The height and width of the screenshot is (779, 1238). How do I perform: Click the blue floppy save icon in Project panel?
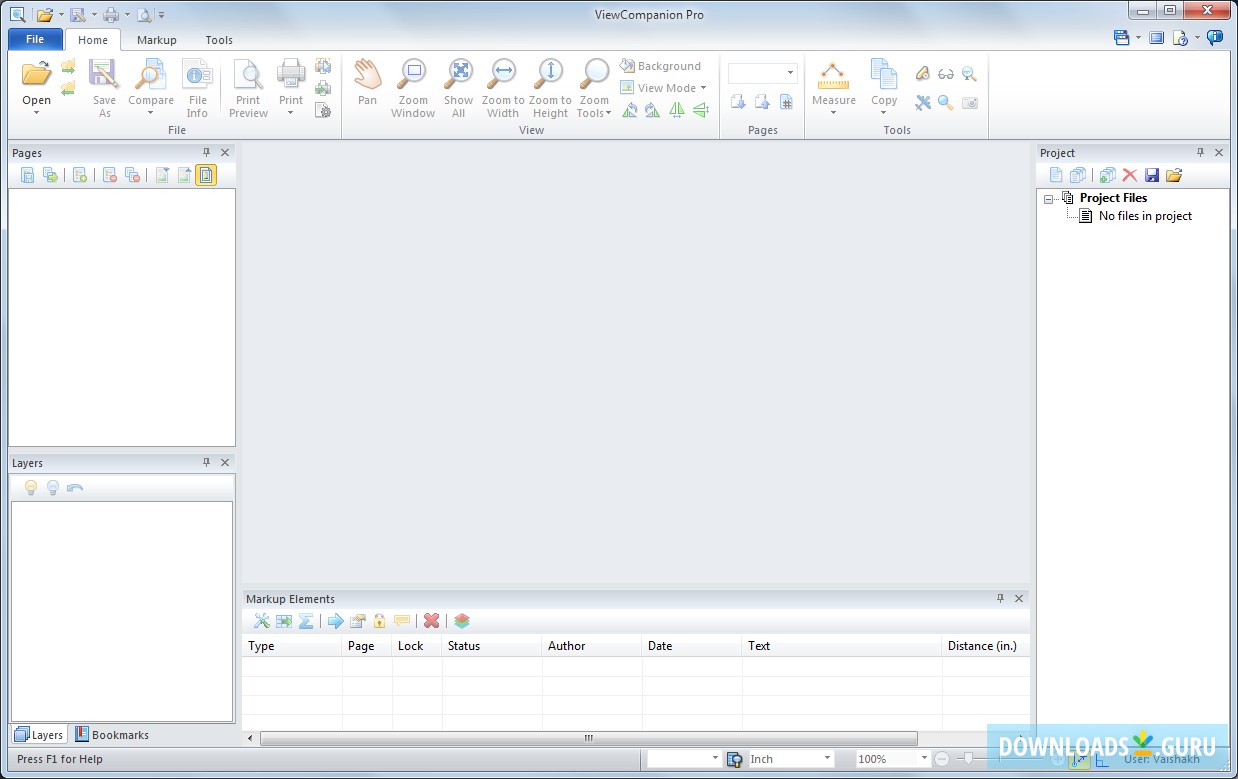pyautogui.click(x=1152, y=175)
